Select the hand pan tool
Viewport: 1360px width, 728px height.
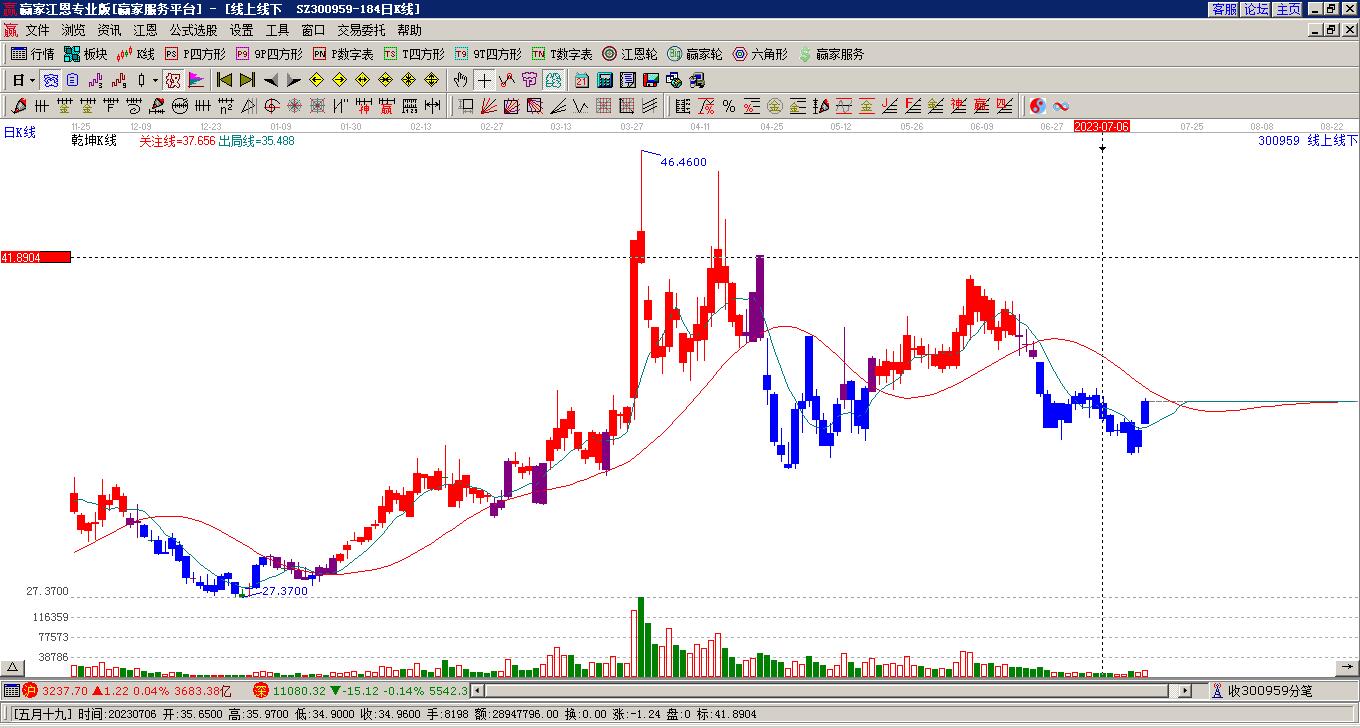[x=460, y=80]
